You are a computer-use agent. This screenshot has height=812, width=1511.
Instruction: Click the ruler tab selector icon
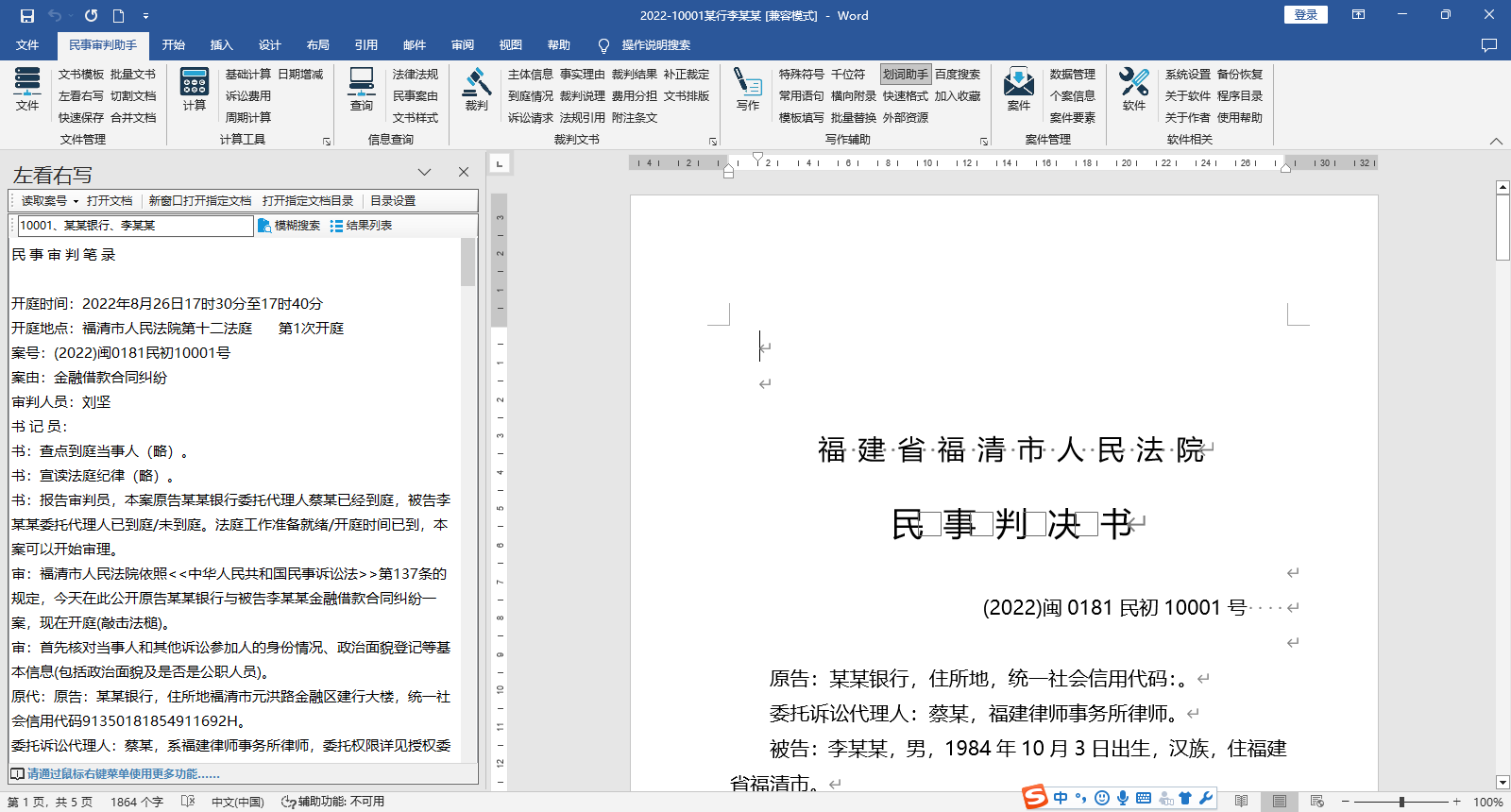pos(500,163)
